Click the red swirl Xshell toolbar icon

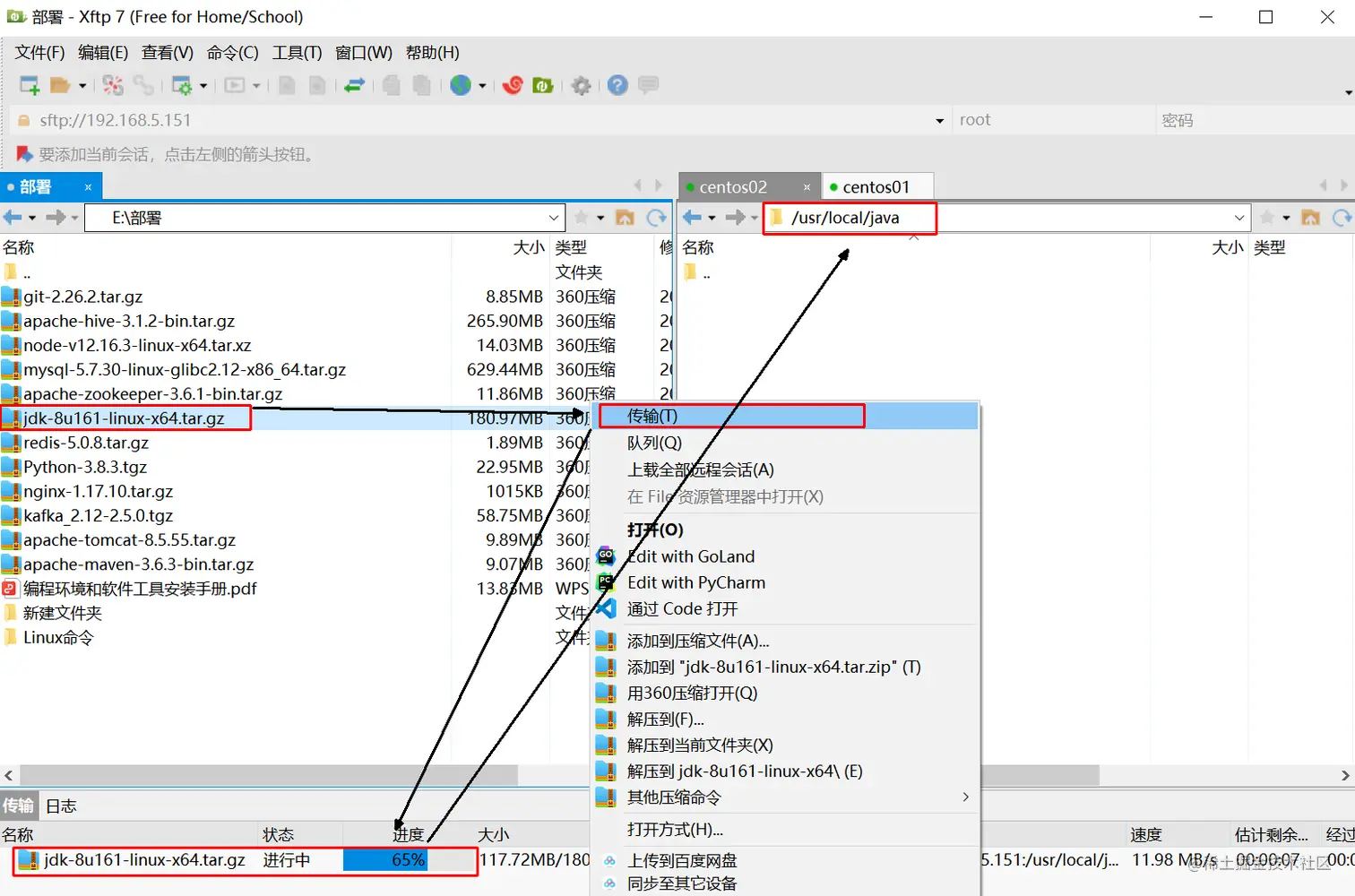tap(513, 86)
